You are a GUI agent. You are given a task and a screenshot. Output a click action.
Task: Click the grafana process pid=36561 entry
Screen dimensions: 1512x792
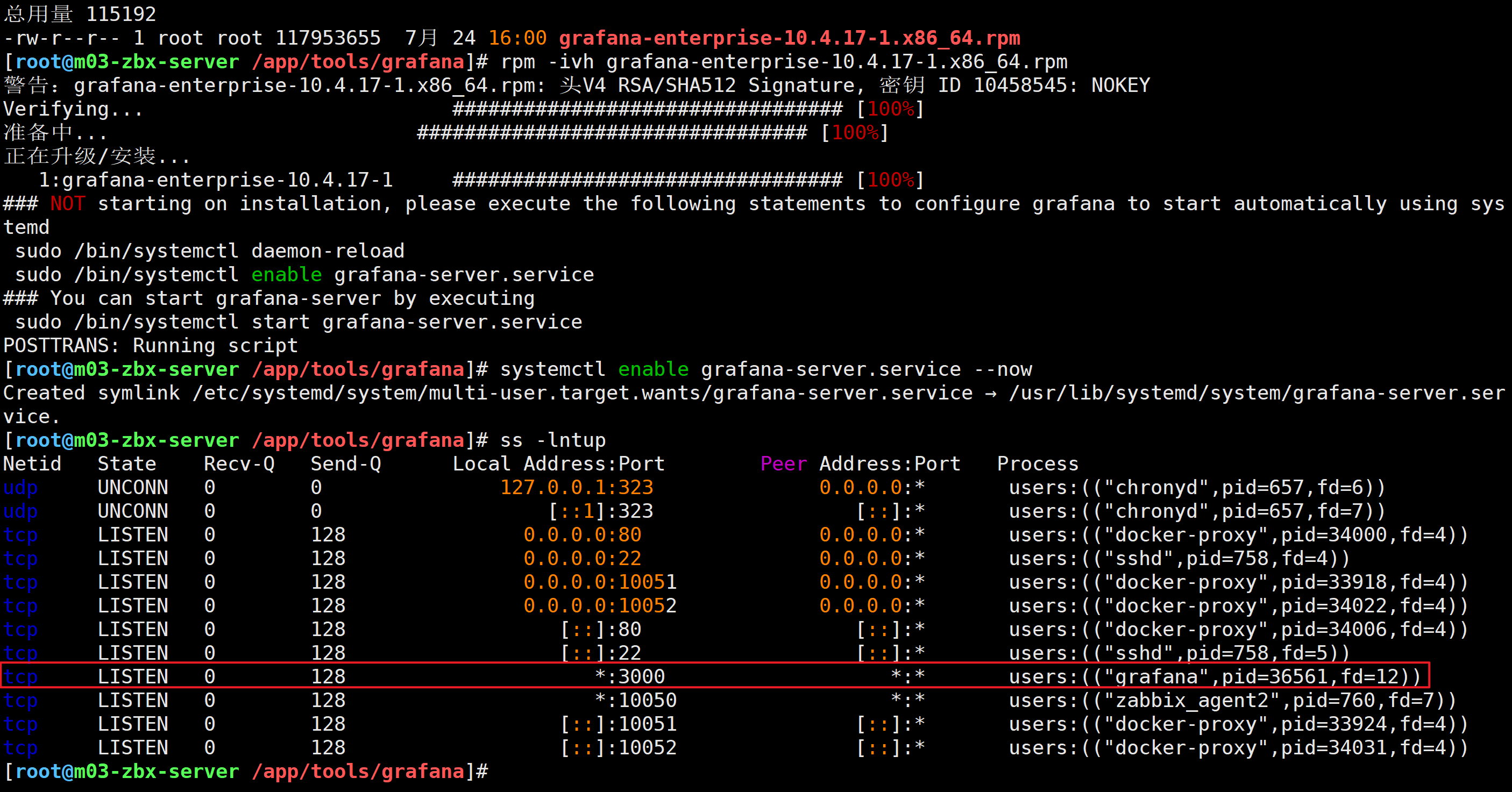pyautogui.click(x=1215, y=677)
